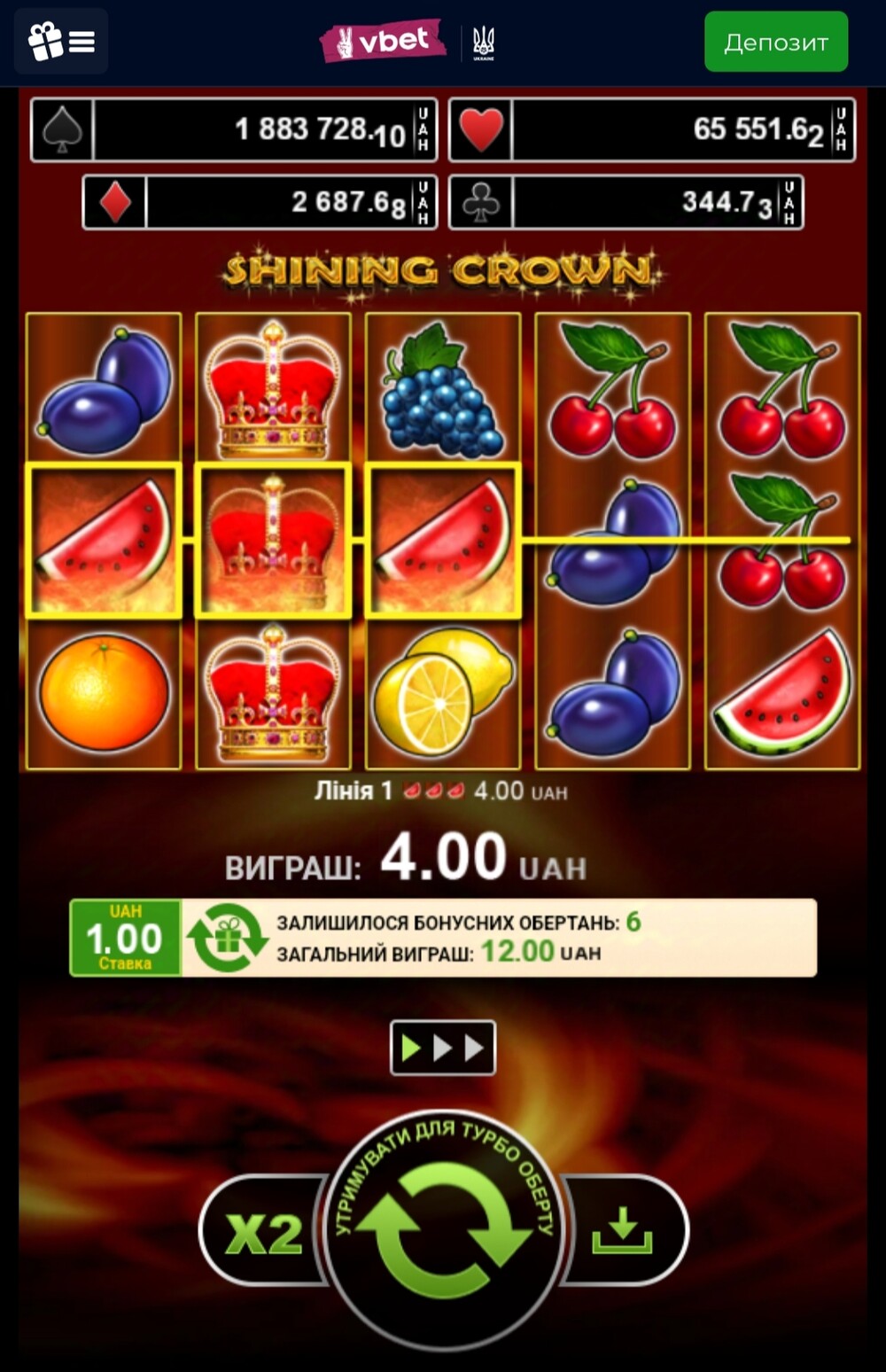Viewport: 886px width, 1372px height.
Task: Open the gift and hamburger menu
Action: 61,41
